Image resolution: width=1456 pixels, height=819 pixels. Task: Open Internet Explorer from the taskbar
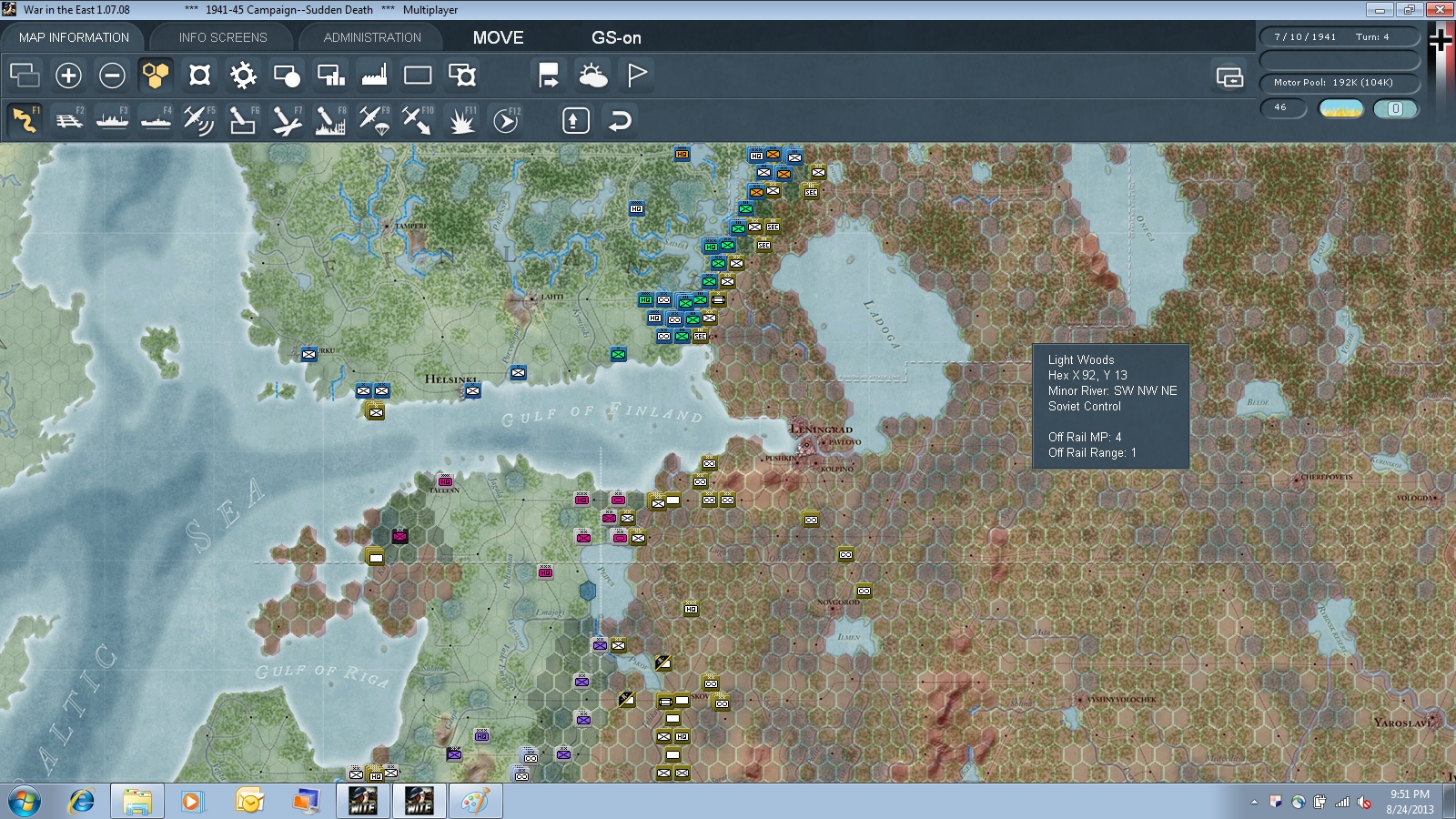tap(82, 802)
